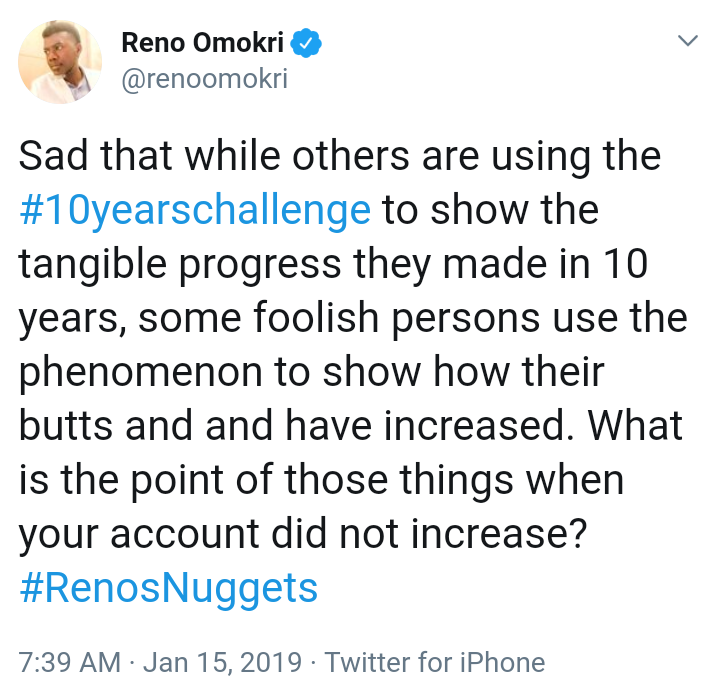Click the Twitter for iPhone source
720x695 pixels.
coord(435,661)
